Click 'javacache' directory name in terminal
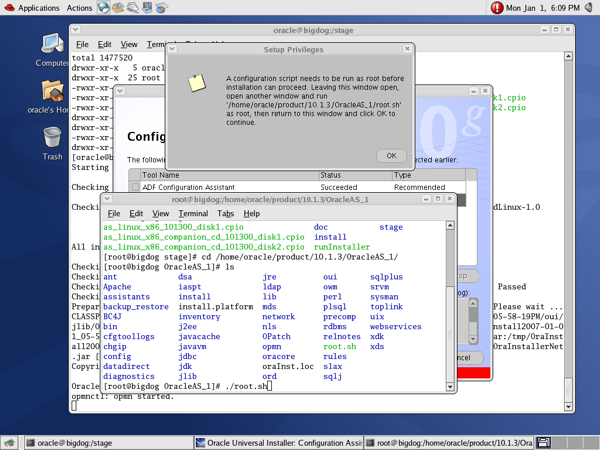 click(199, 336)
